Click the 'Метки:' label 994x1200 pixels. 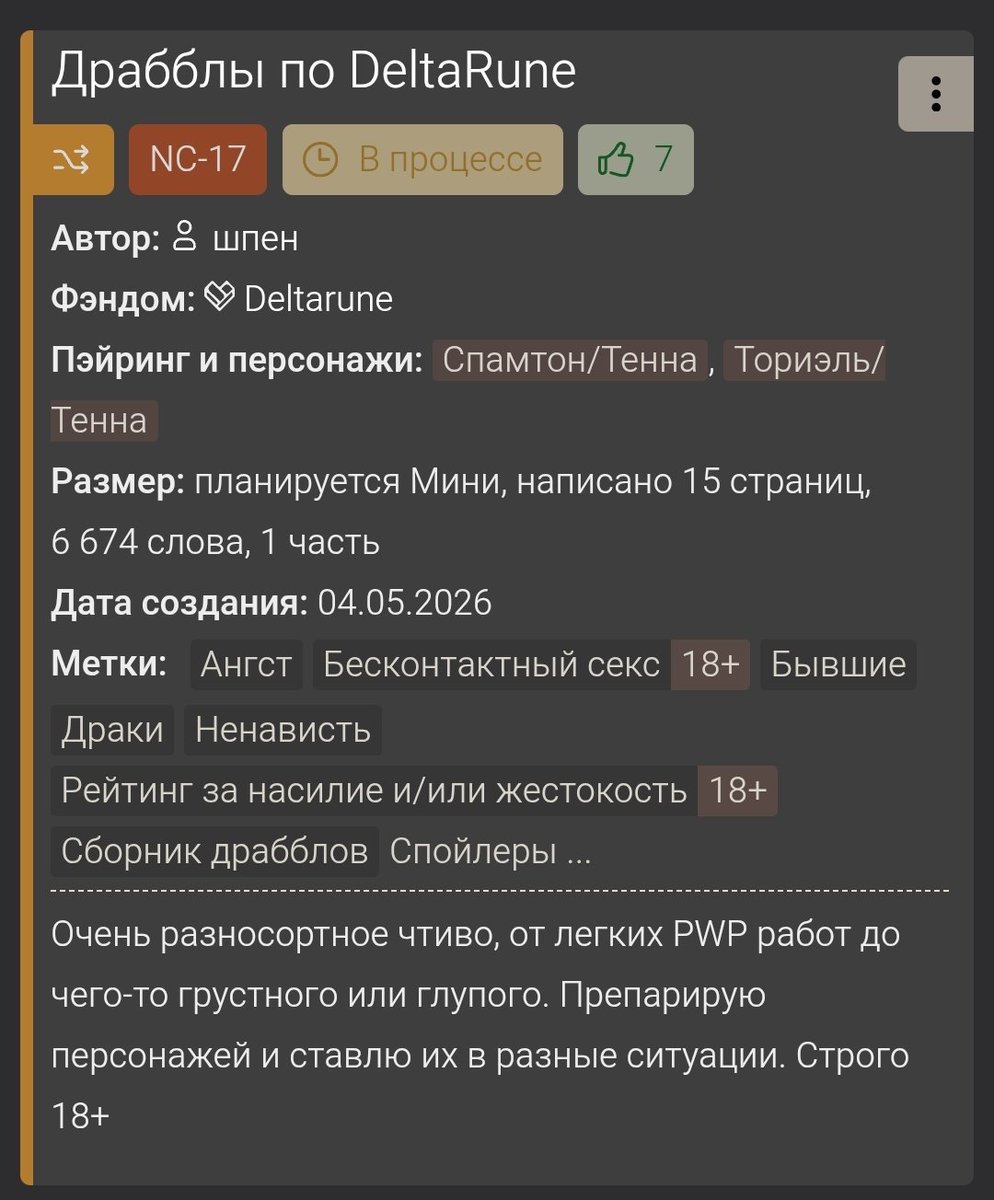point(109,664)
